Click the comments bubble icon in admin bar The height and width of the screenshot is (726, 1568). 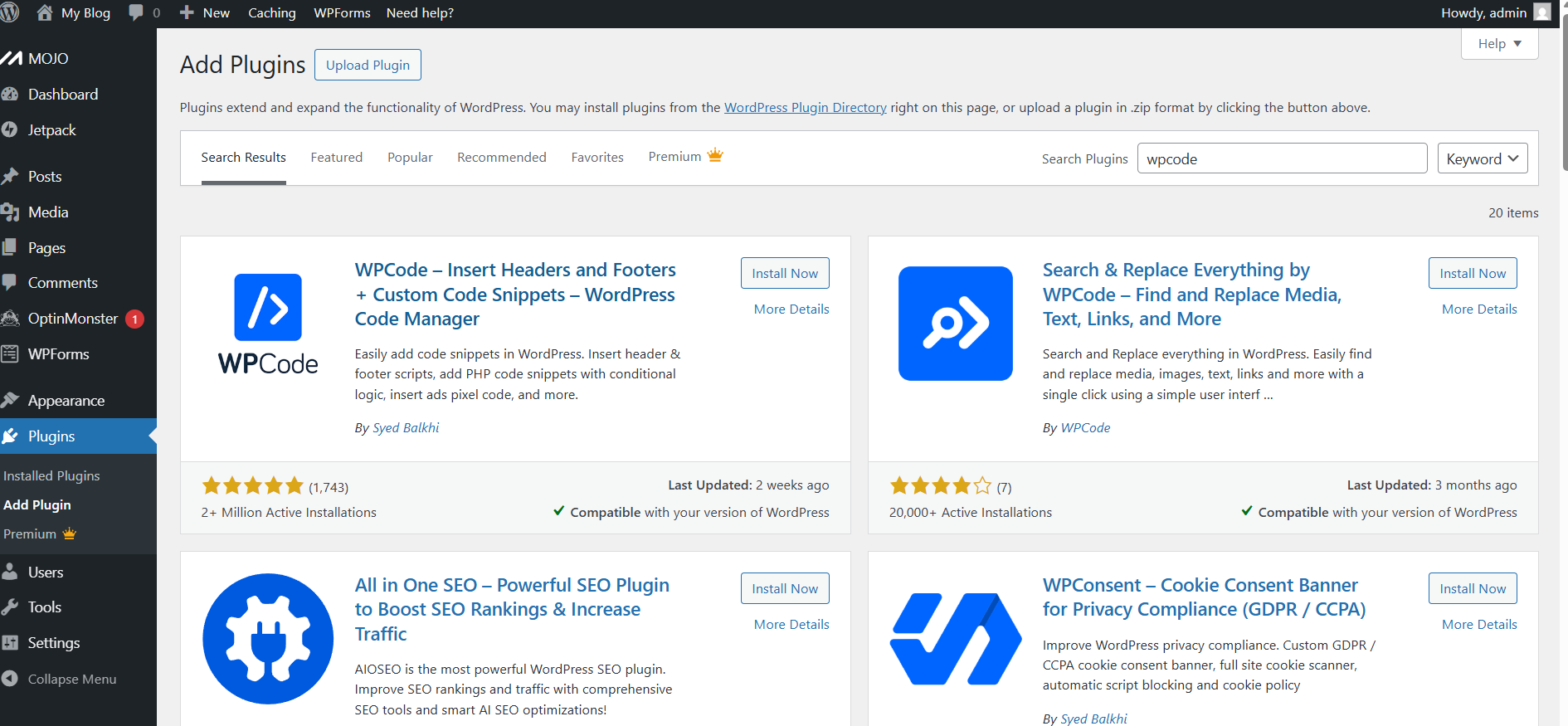tap(136, 12)
